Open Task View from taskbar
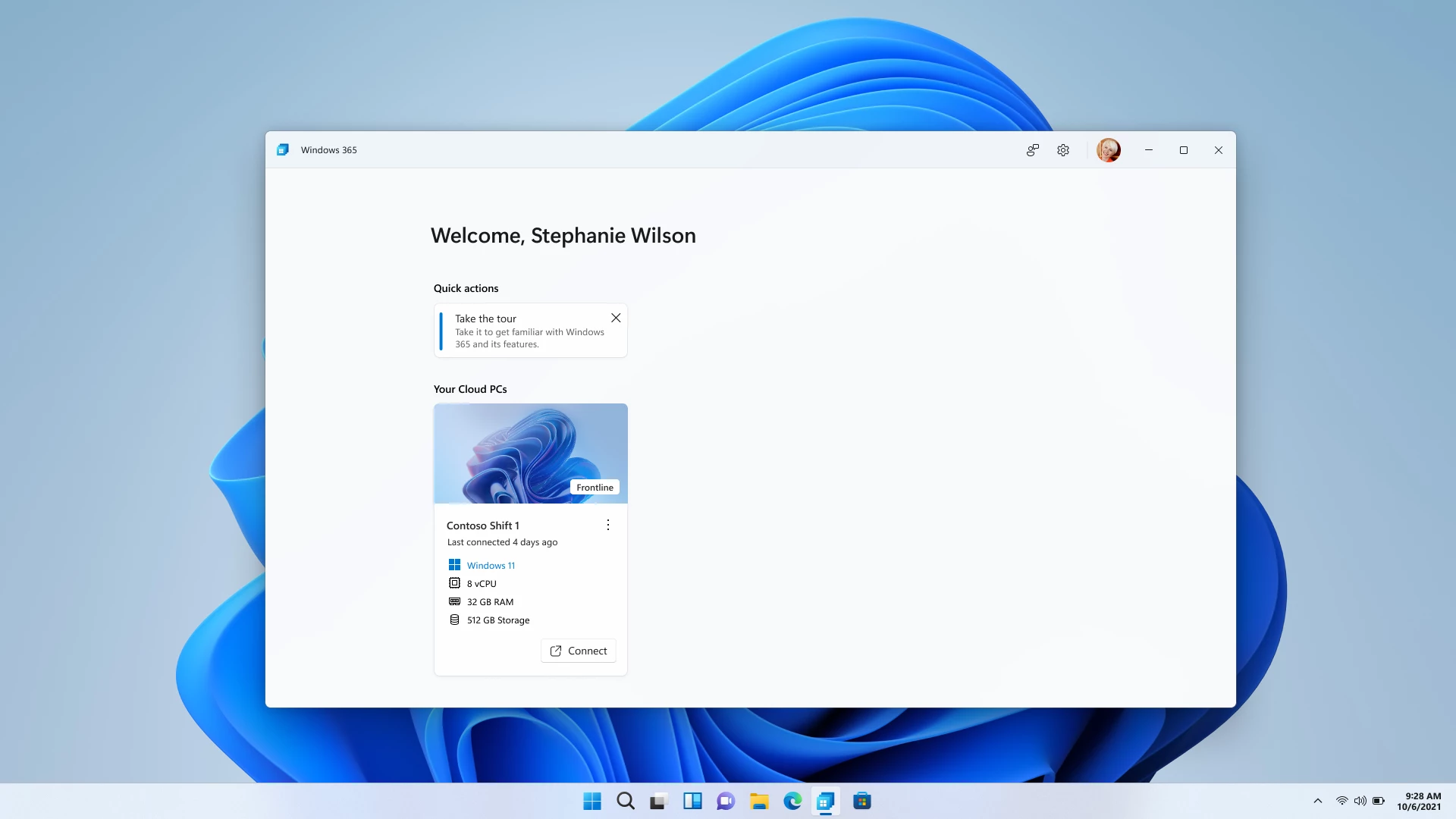1456x819 pixels. 658,801
